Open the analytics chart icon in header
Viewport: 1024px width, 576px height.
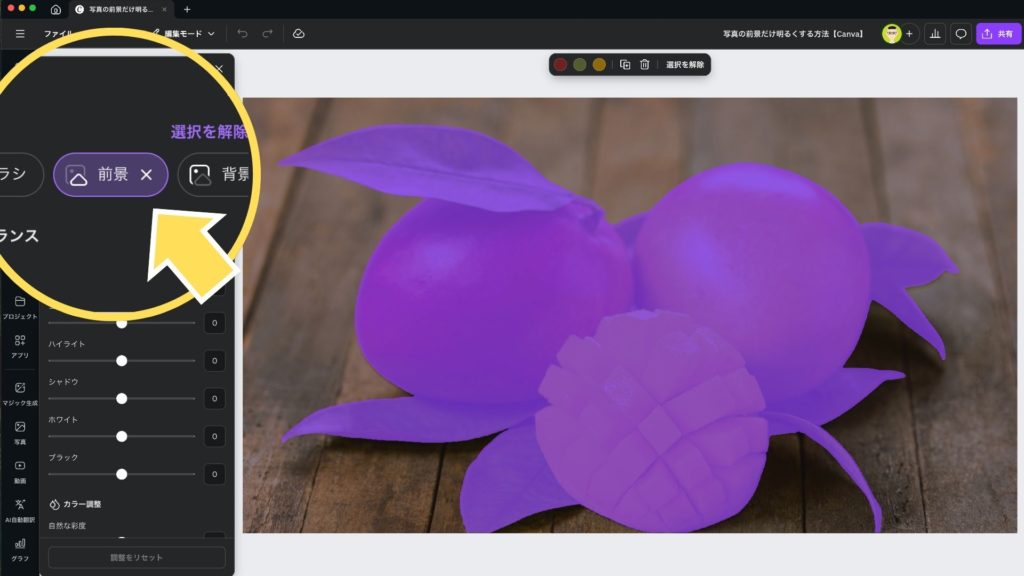point(935,34)
